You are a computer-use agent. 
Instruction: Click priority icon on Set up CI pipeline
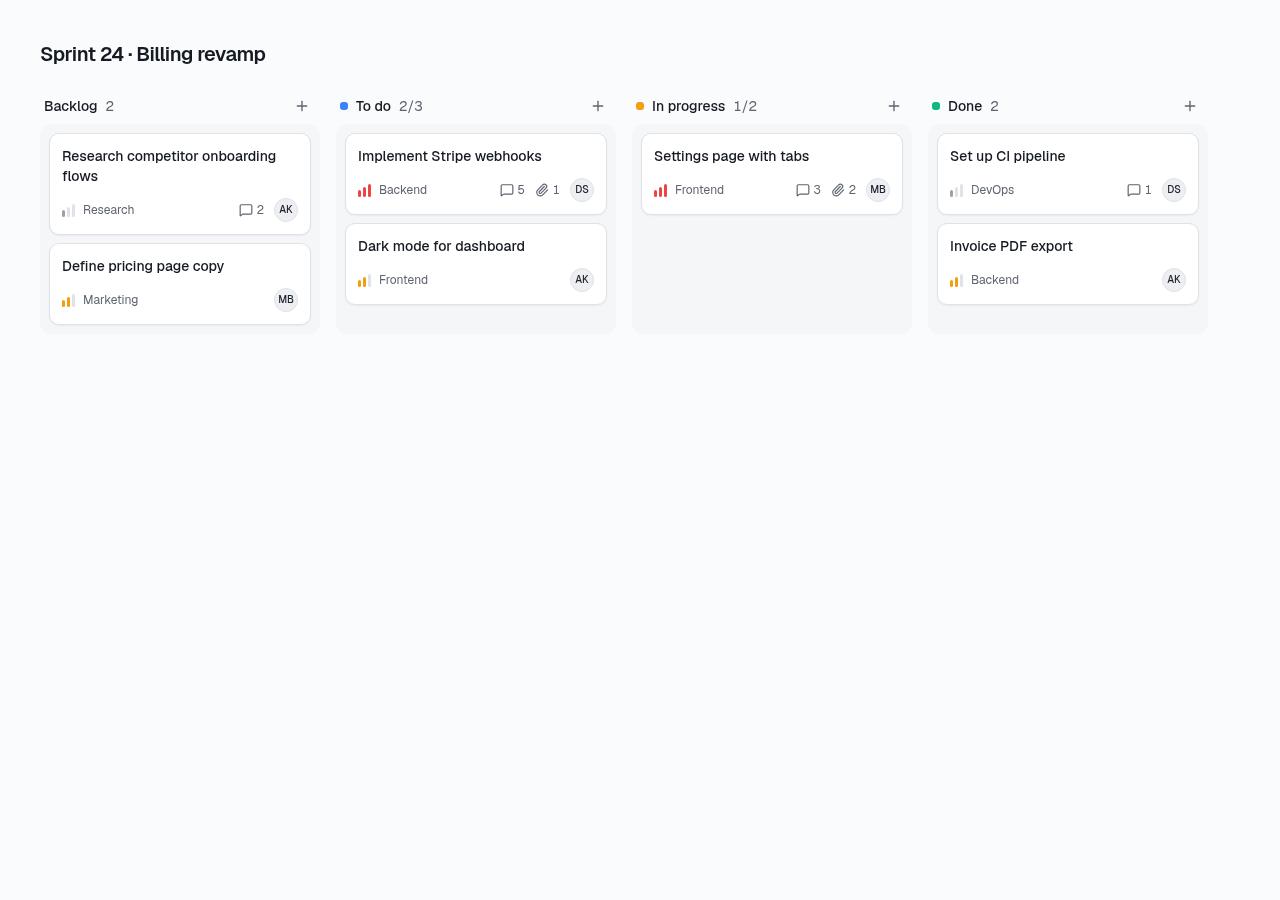957,190
